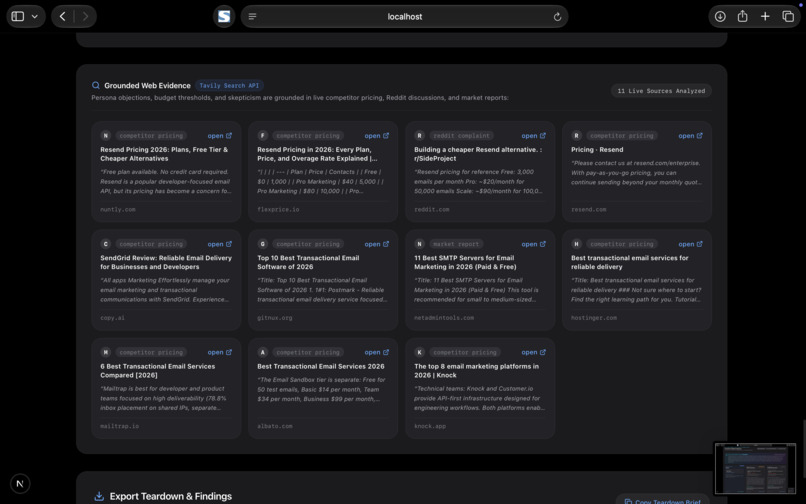The height and width of the screenshot is (504, 806).
Task: Open the reddit.com cheaper Resend alternative link
Action: click(x=534, y=136)
